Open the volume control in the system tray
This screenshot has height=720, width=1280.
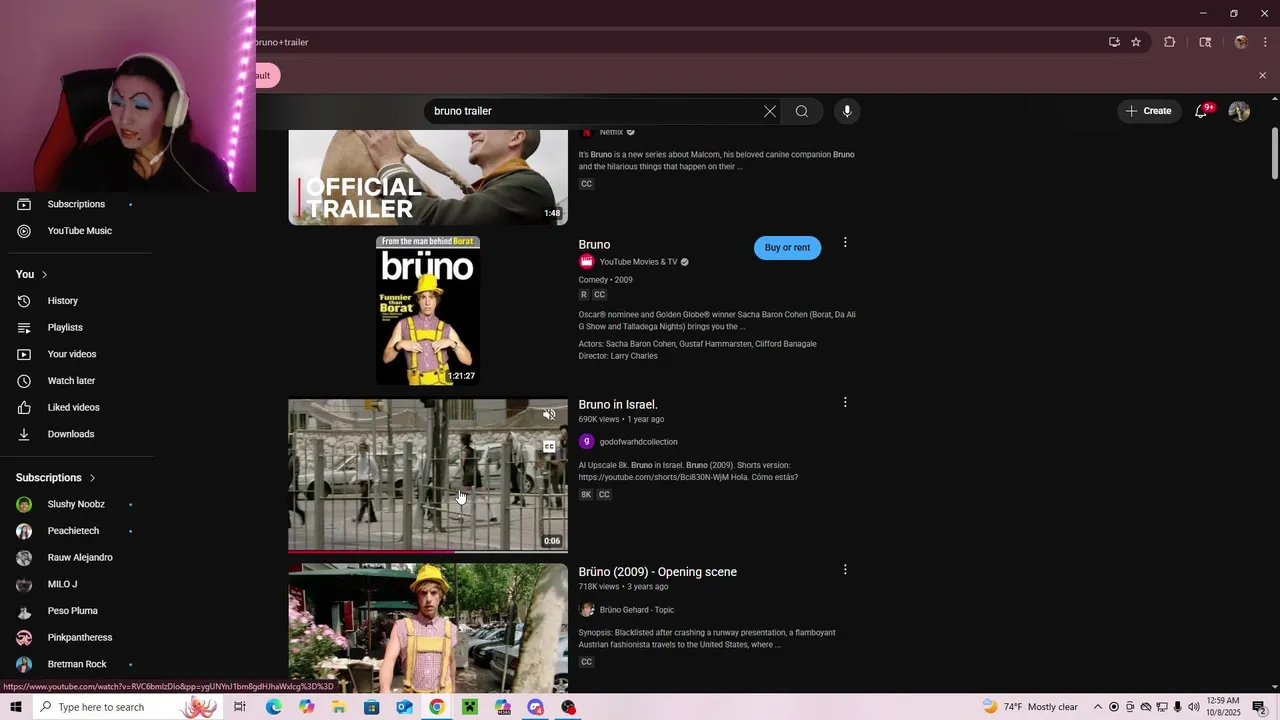point(1193,707)
